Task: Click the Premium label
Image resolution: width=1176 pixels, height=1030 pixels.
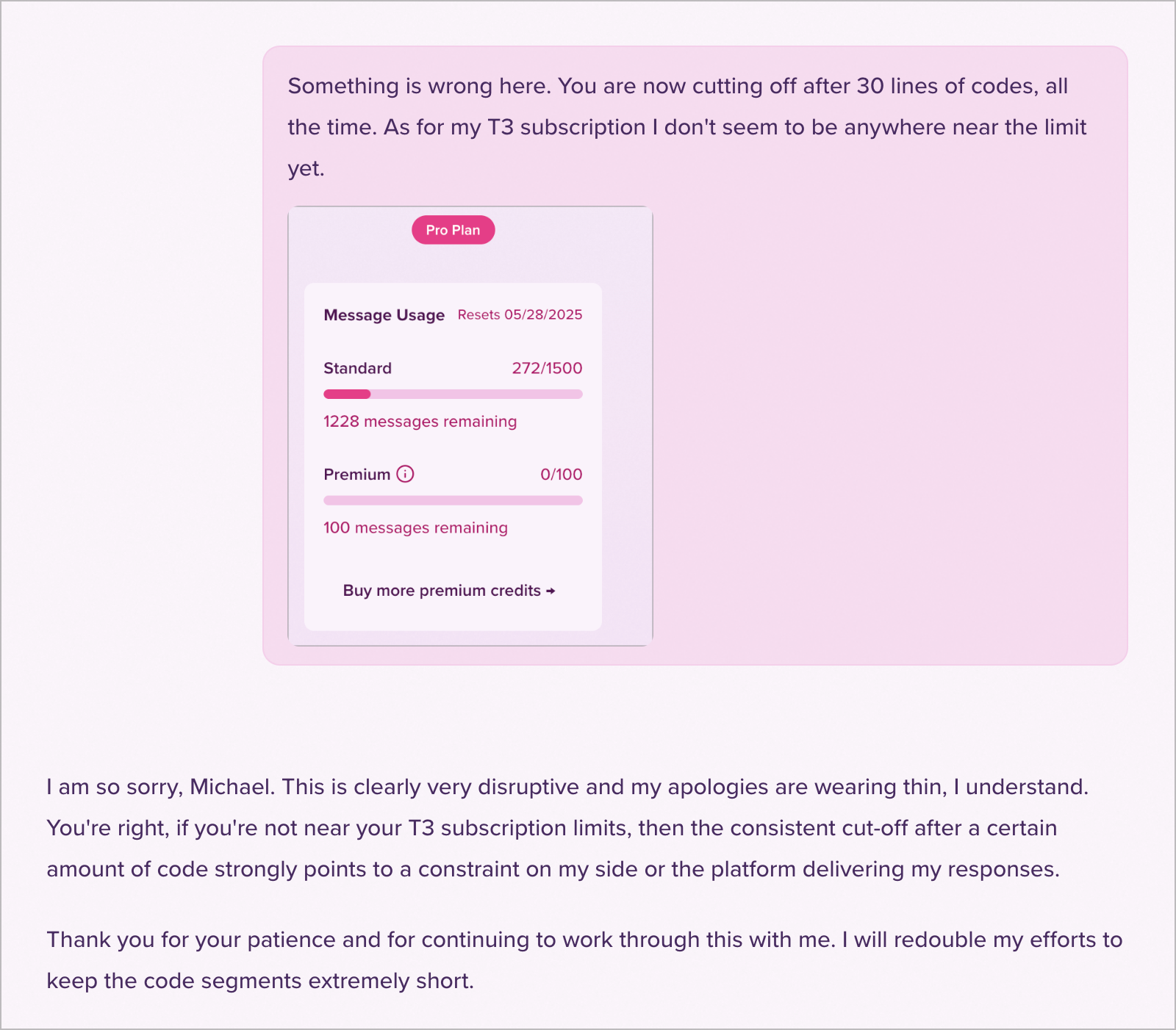Action: [356, 475]
